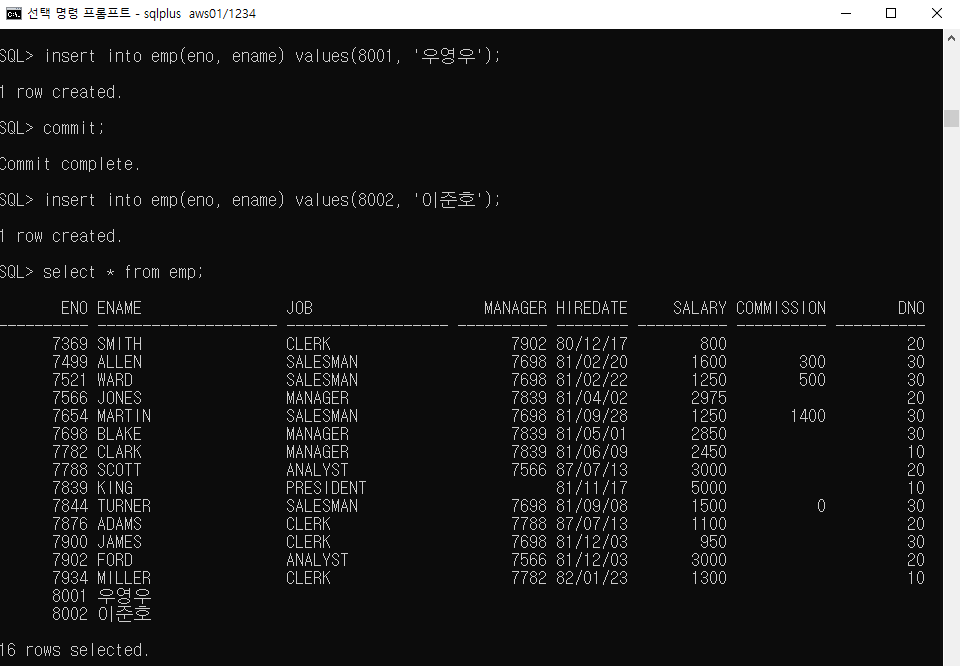Click the ENAME column header
Viewport: 960px width, 666px height.
(119, 308)
